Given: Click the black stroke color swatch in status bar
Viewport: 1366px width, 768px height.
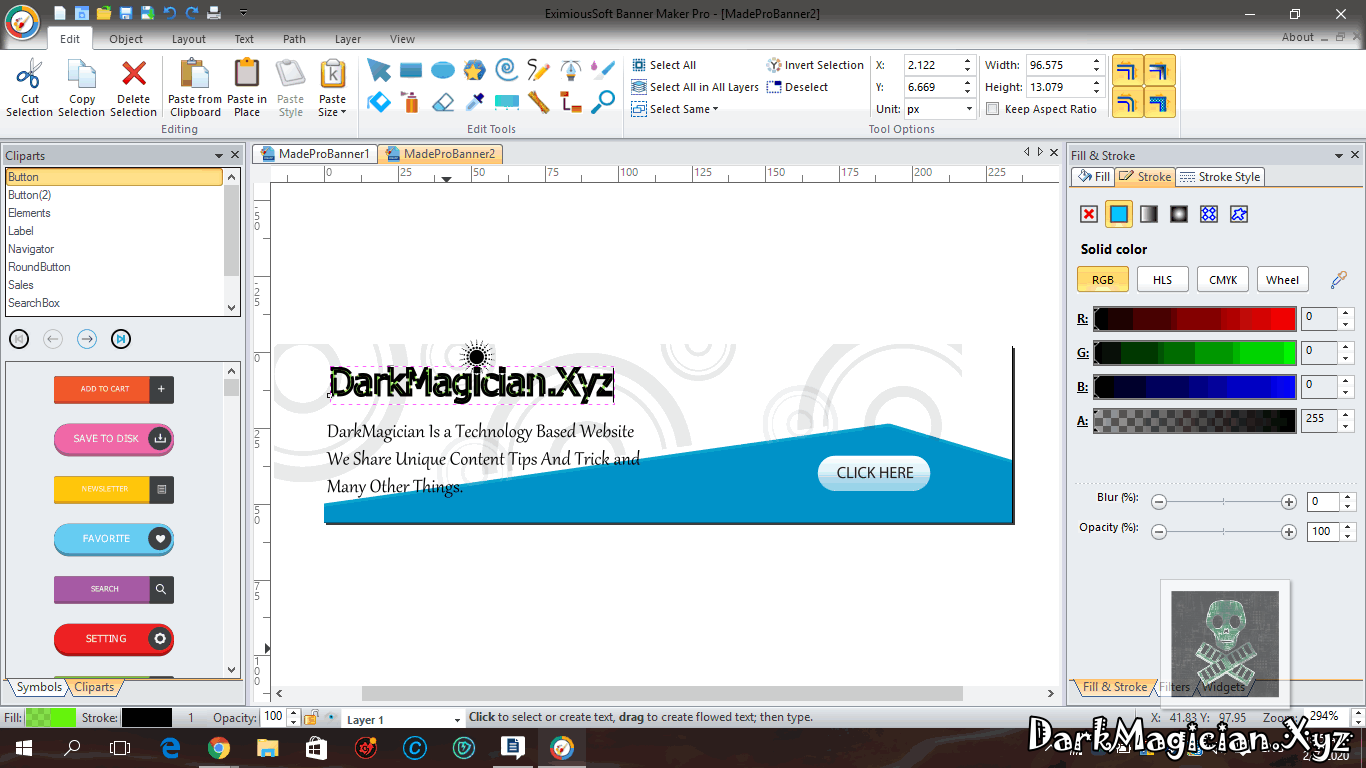Looking at the screenshot, I should point(147,718).
